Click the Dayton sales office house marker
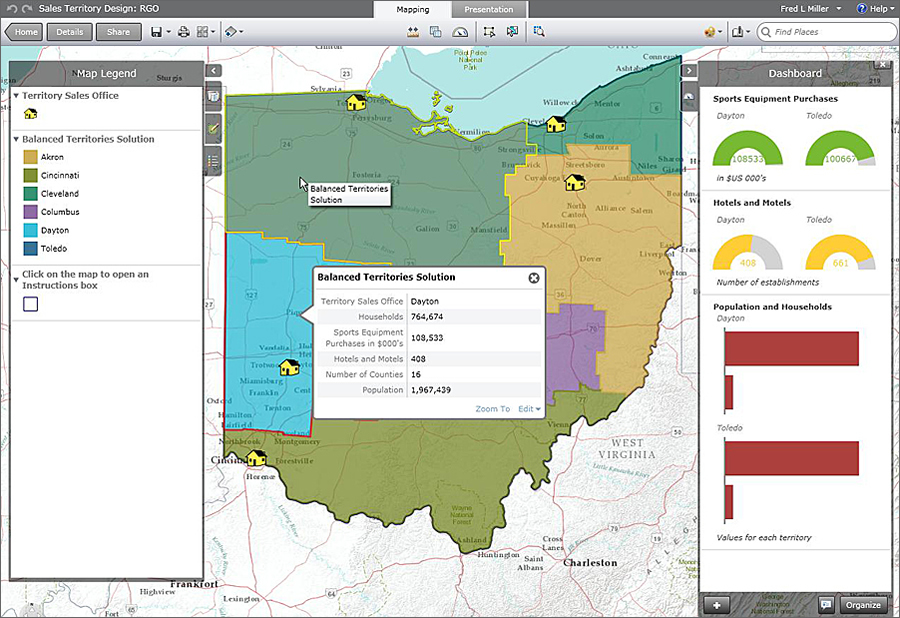Screen dimensions: 900x618 coord(290,367)
